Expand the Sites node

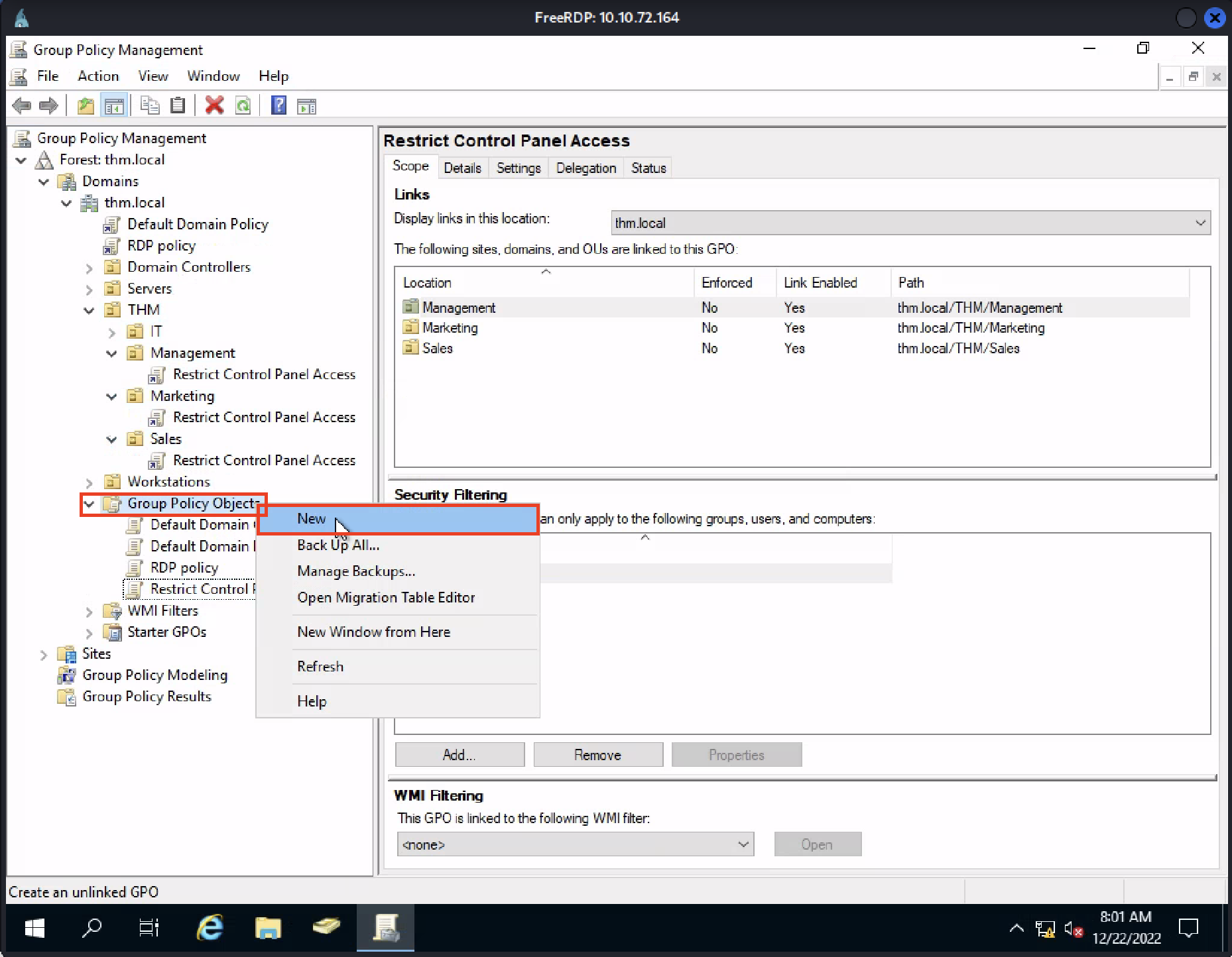point(44,655)
